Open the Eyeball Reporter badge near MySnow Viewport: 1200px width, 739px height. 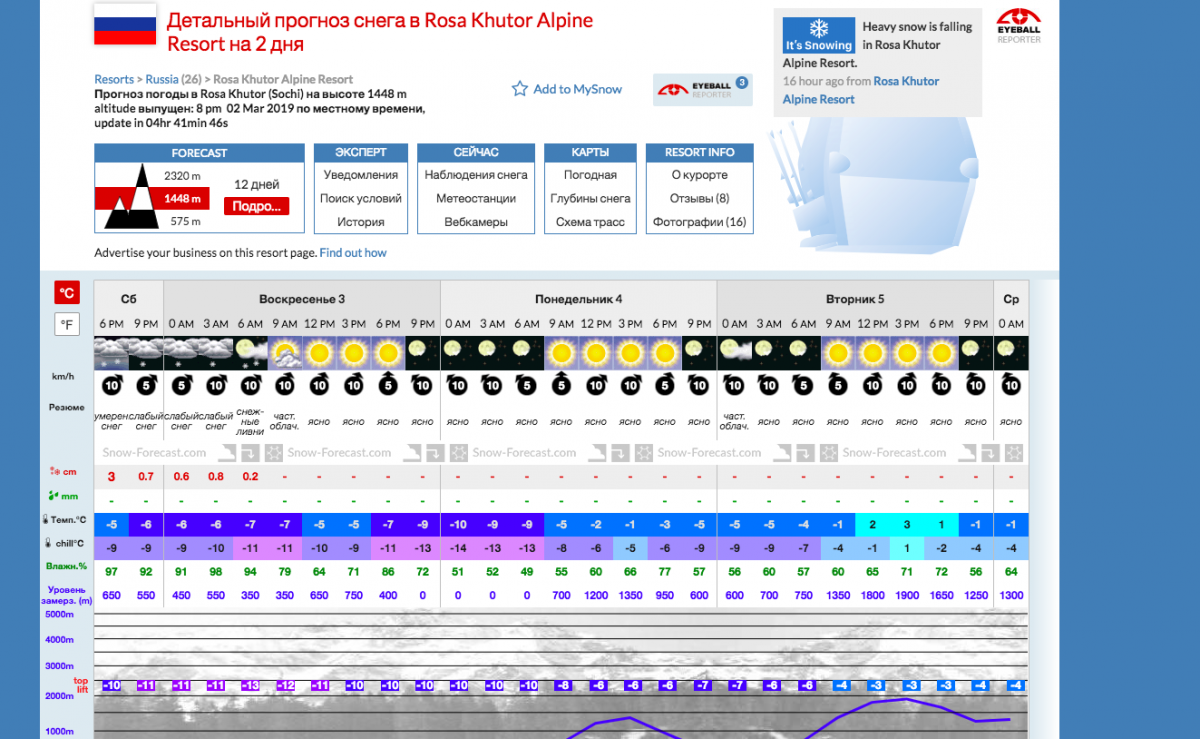703,89
